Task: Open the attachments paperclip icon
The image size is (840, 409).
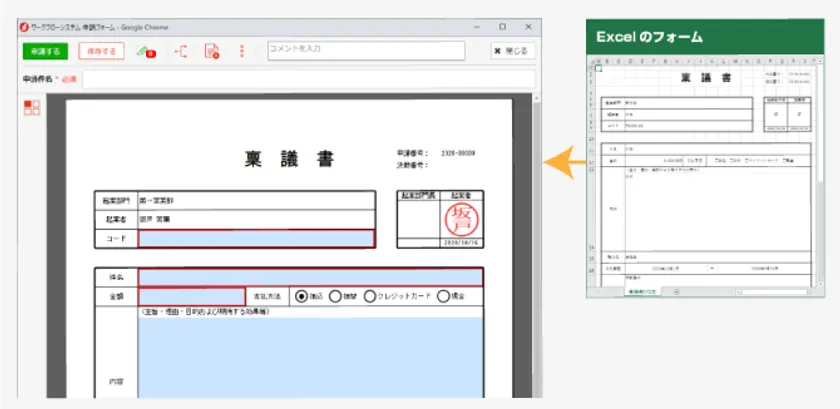Action: [145, 51]
